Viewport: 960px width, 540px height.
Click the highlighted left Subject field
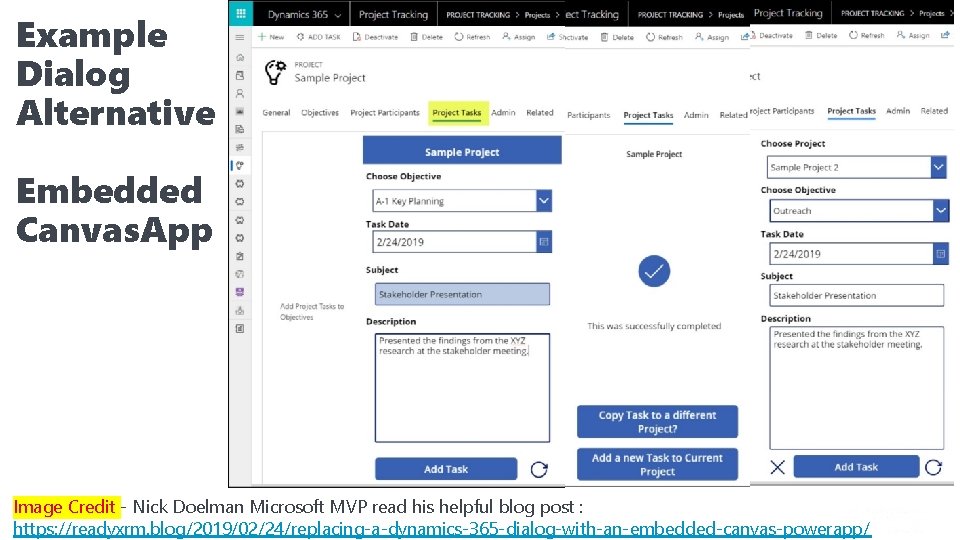click(462, 294)
